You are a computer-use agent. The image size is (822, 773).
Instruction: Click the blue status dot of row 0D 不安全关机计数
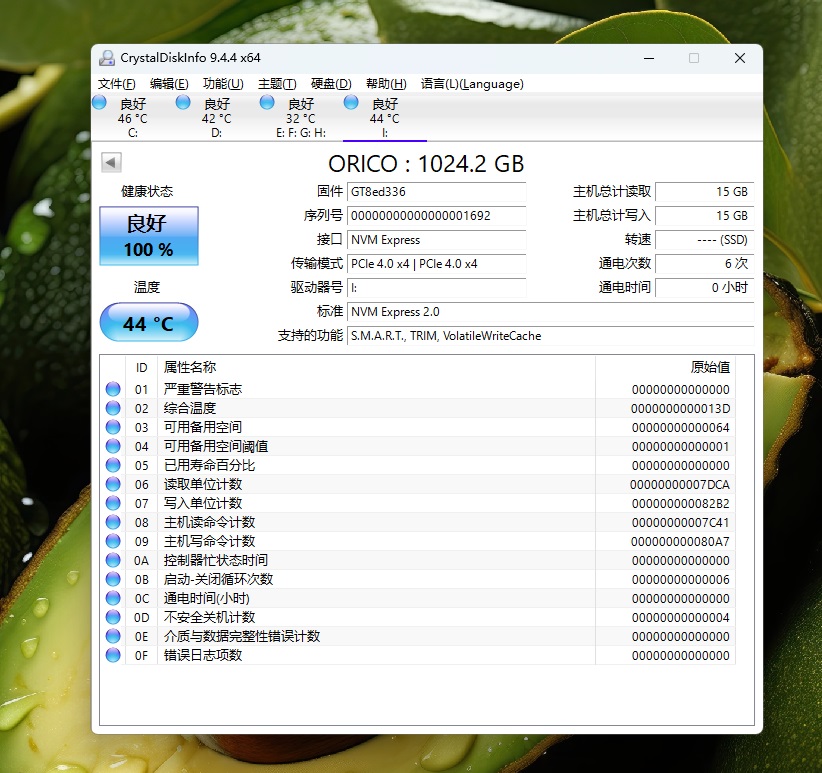click(113, 617)
